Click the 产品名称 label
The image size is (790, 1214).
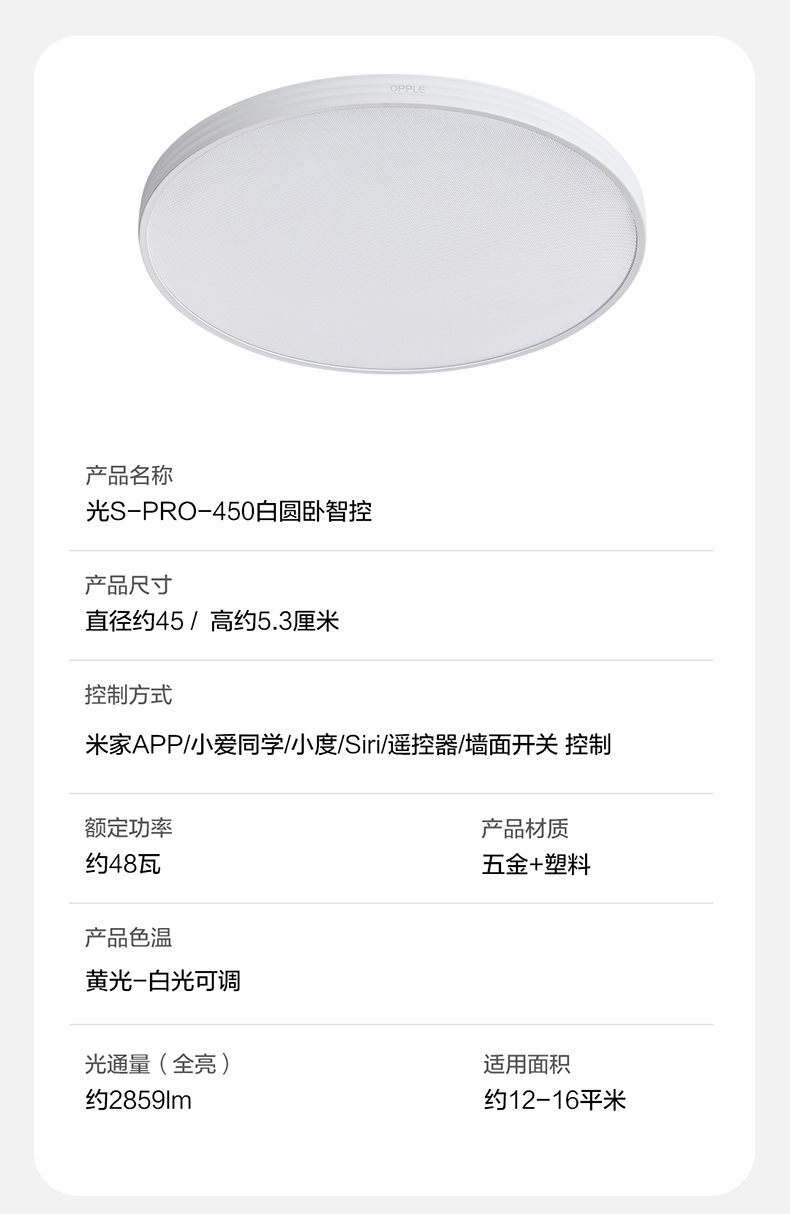(x=129, y=475)
